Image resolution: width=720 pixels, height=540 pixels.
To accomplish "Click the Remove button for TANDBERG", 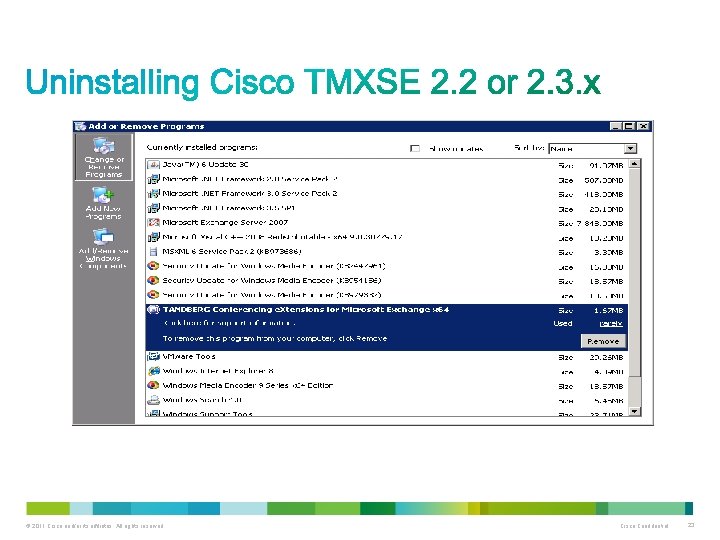I will pyautogui.click(x=603, y=341).
